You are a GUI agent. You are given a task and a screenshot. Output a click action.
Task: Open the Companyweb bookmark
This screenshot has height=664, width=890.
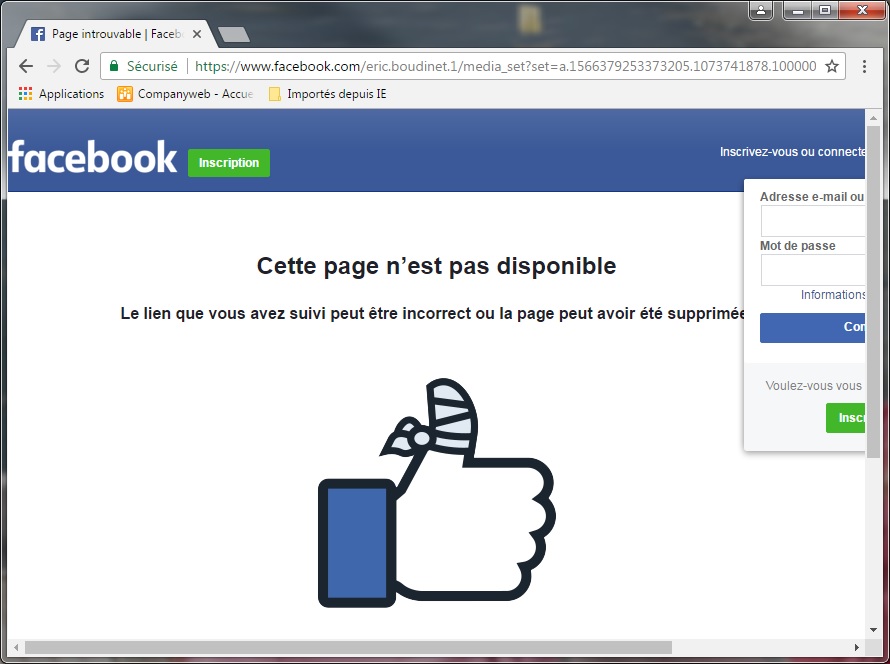click(185, 94)
